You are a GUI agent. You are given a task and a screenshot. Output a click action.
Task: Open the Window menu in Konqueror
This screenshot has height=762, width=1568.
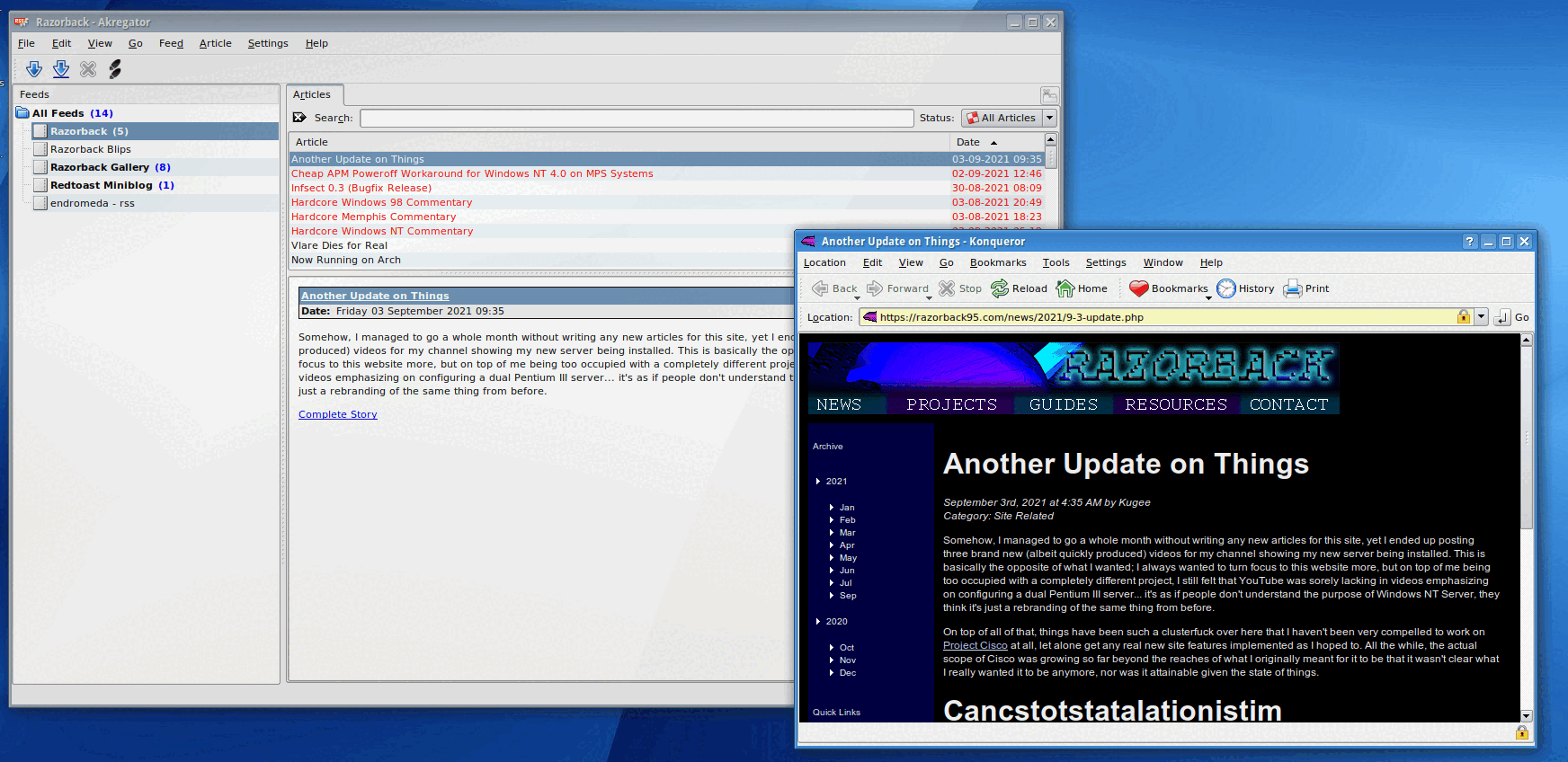click(1163, 262)
